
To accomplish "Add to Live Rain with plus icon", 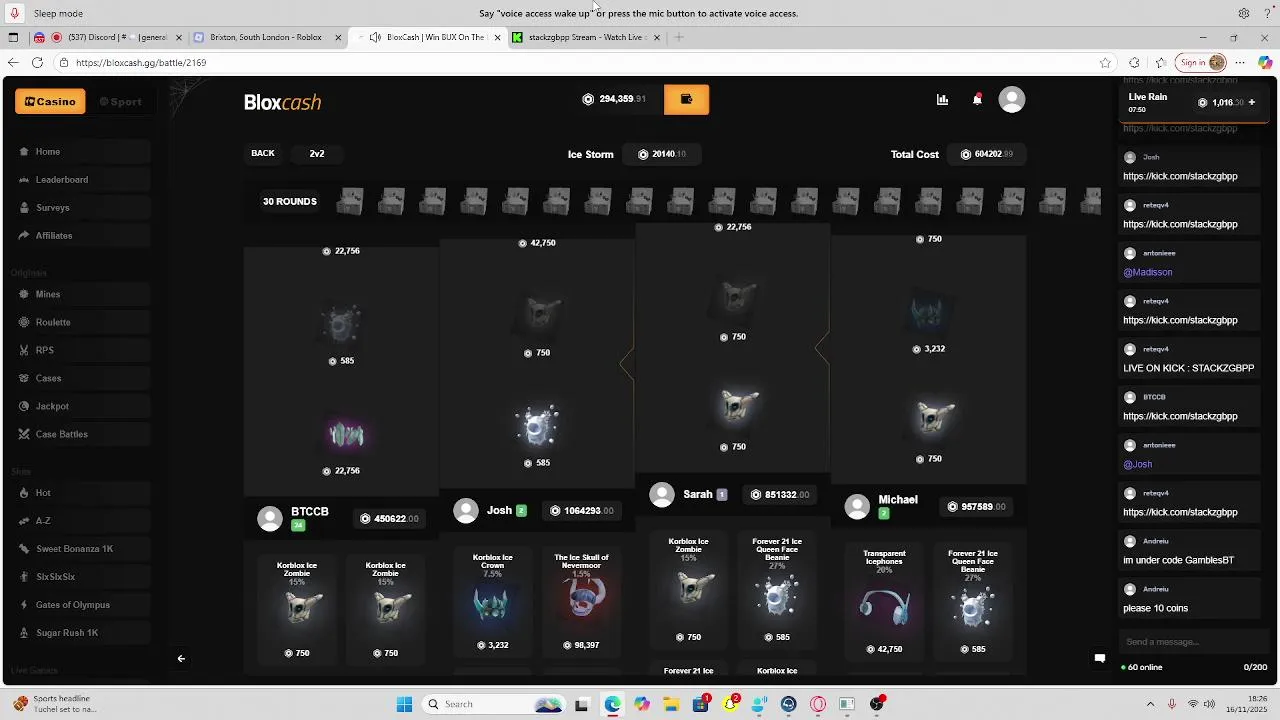I will (x=1251, y=102).
